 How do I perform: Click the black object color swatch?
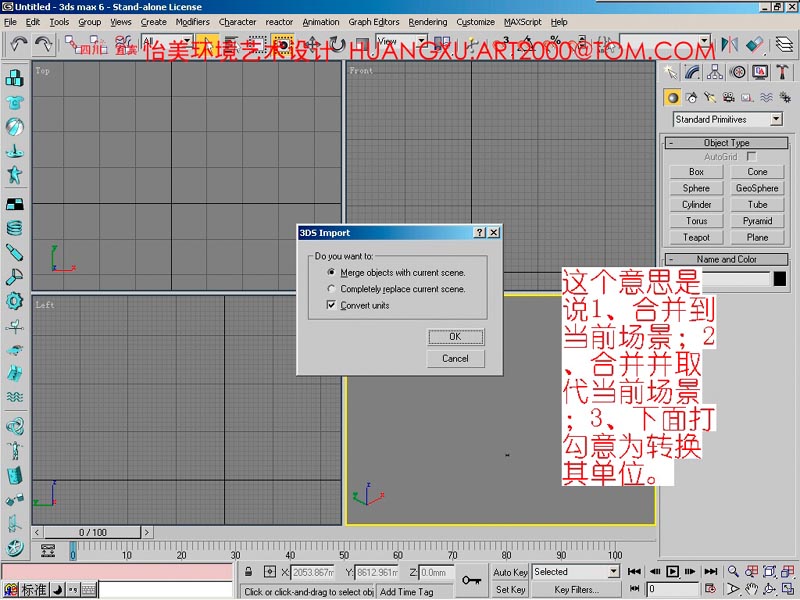coord(780,279)
